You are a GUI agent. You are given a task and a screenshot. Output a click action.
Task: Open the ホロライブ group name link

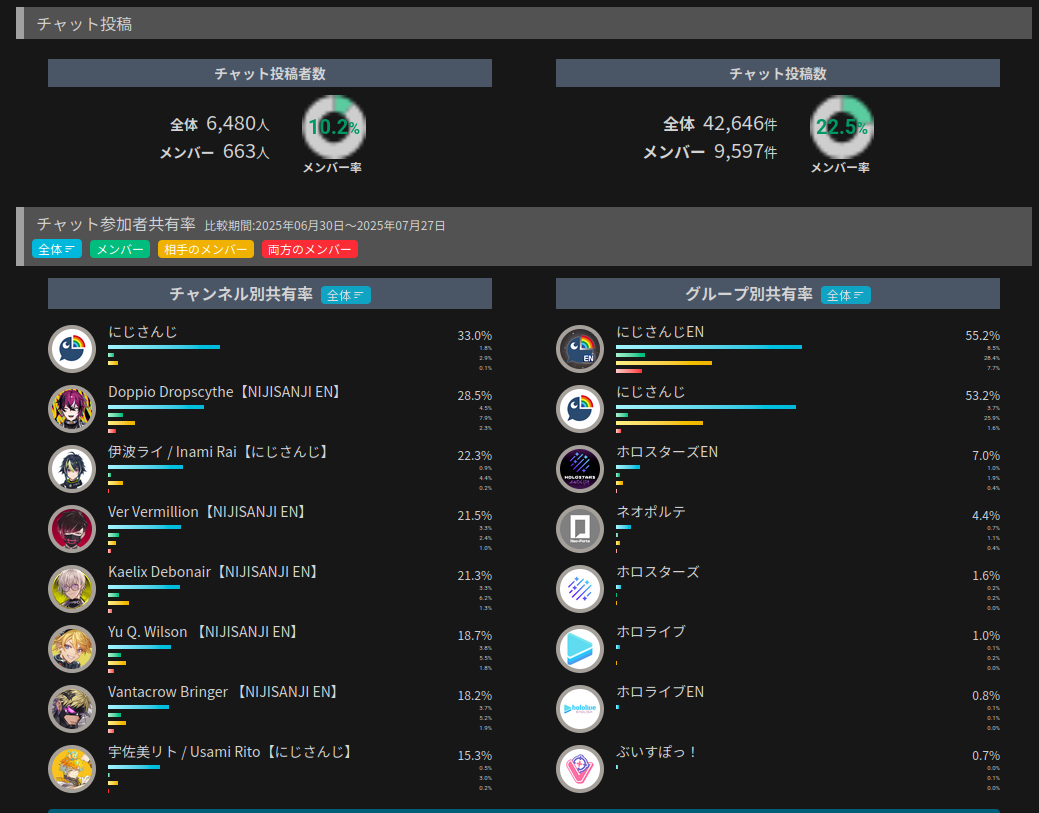tap(651, 632)
